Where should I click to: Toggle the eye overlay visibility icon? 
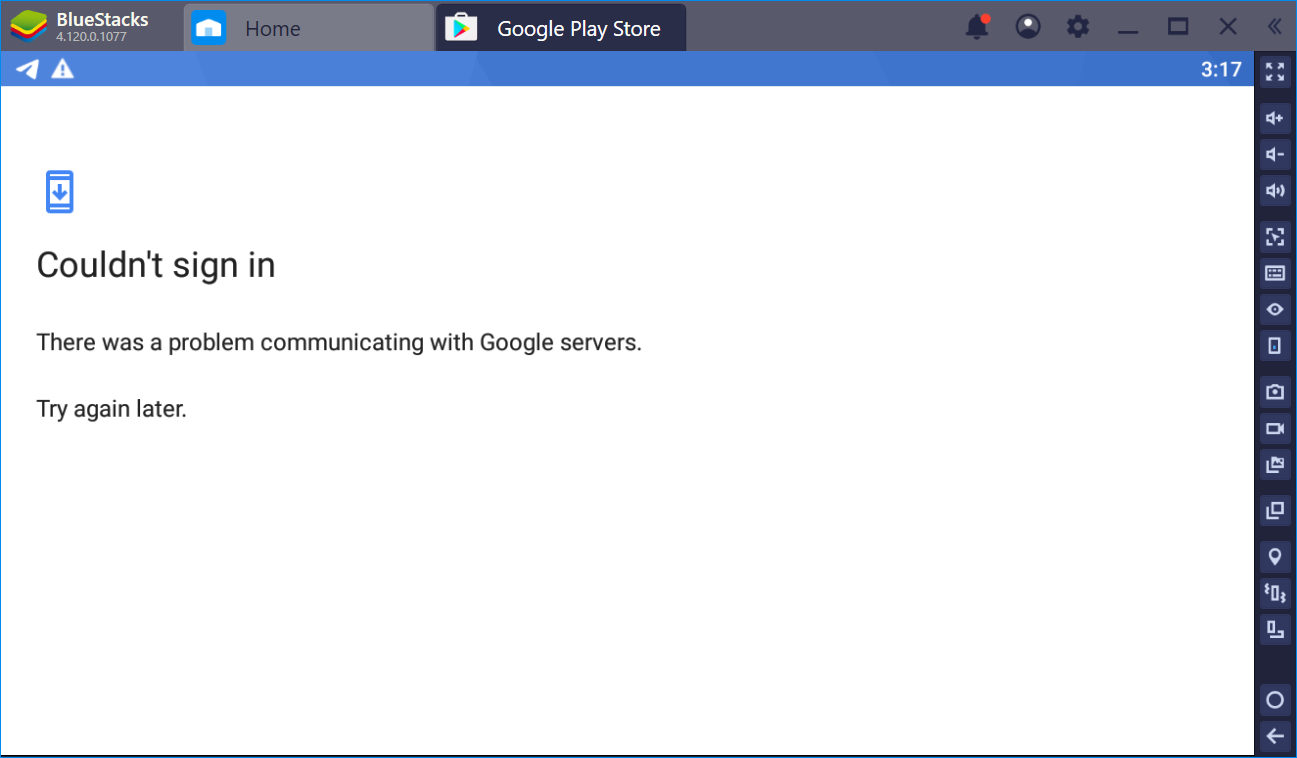coord(1275,309)
